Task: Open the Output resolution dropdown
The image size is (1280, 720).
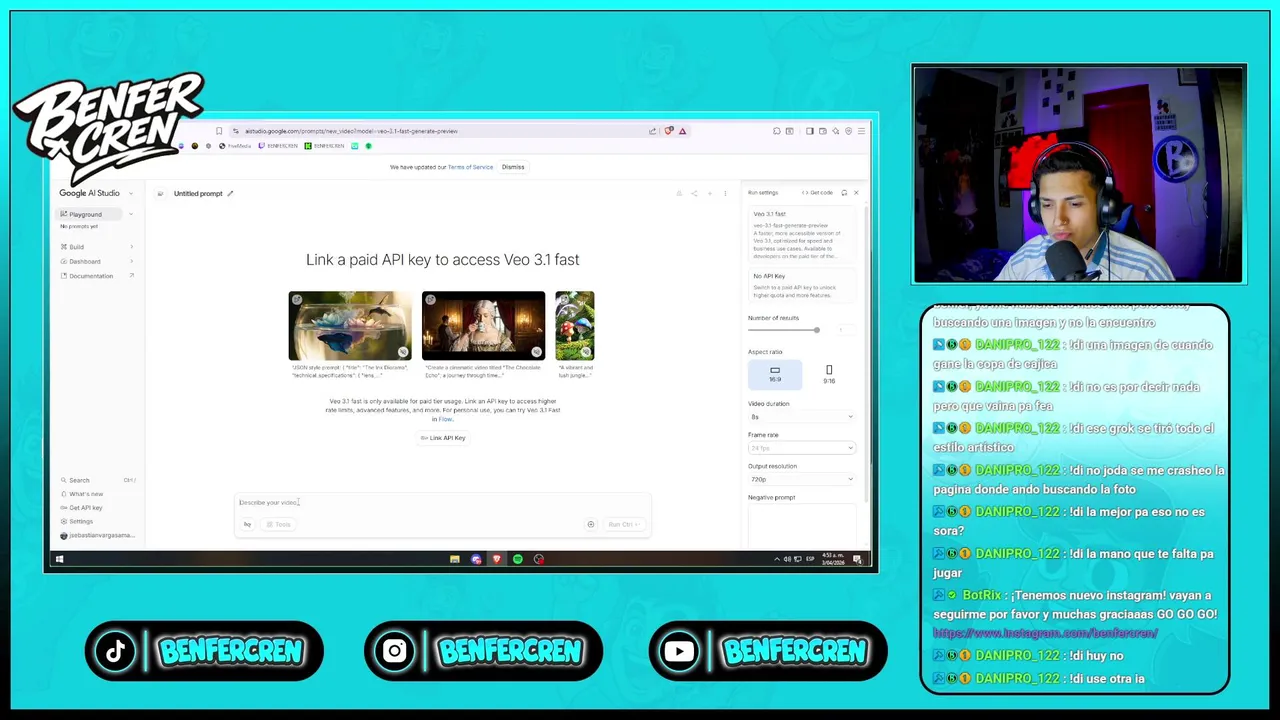Action: 801,479
